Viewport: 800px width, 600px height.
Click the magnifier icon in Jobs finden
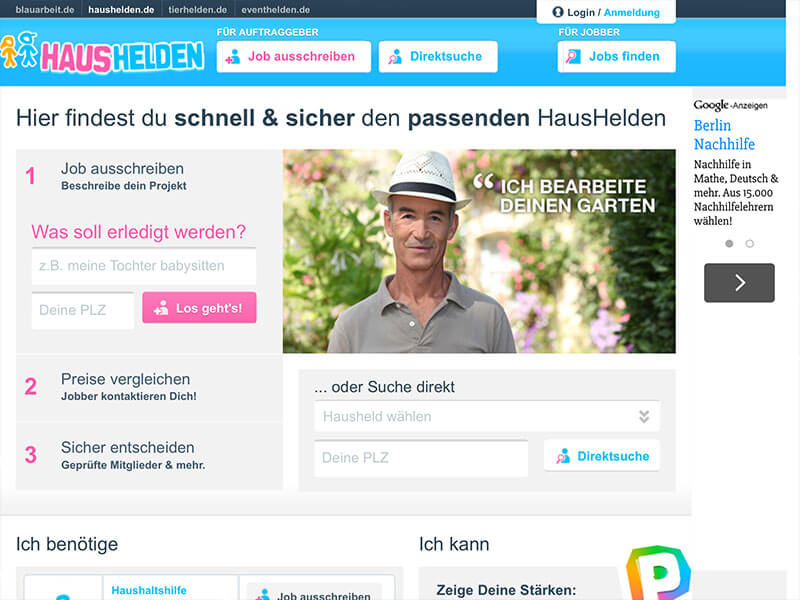click(573, 57)
